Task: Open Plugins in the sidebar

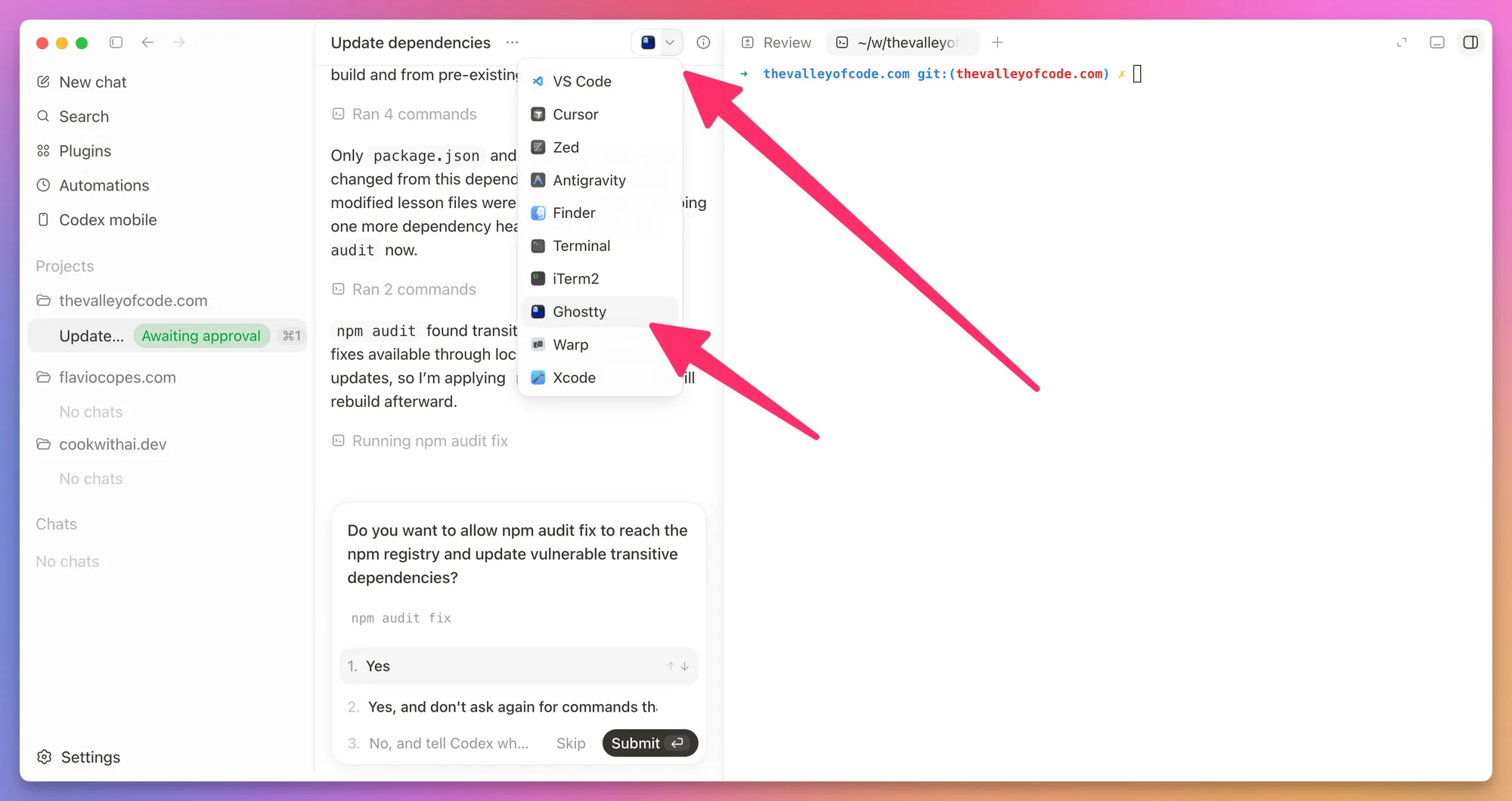Action: 74,151
